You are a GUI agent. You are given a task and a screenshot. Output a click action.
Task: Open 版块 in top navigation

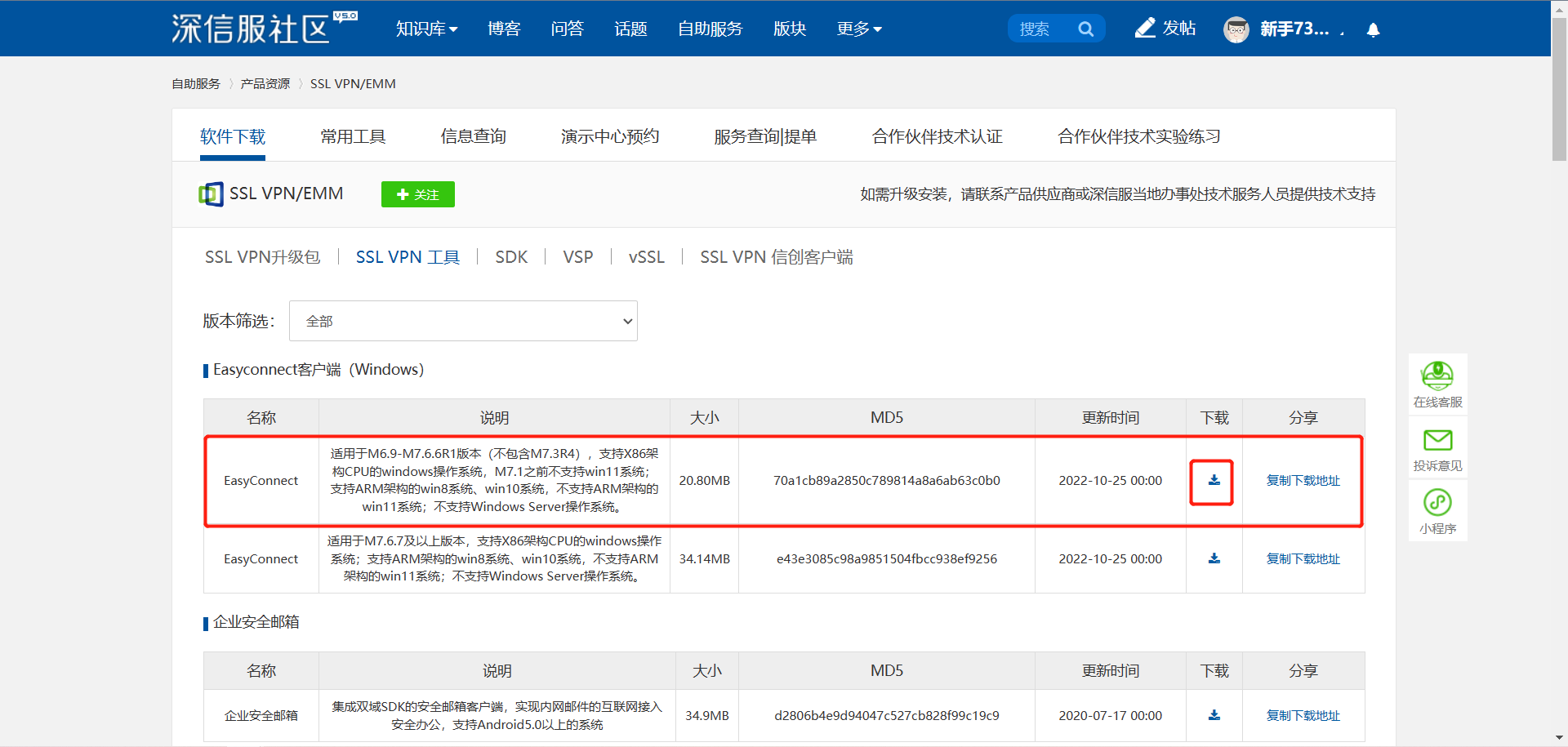[x=790, y=29]
